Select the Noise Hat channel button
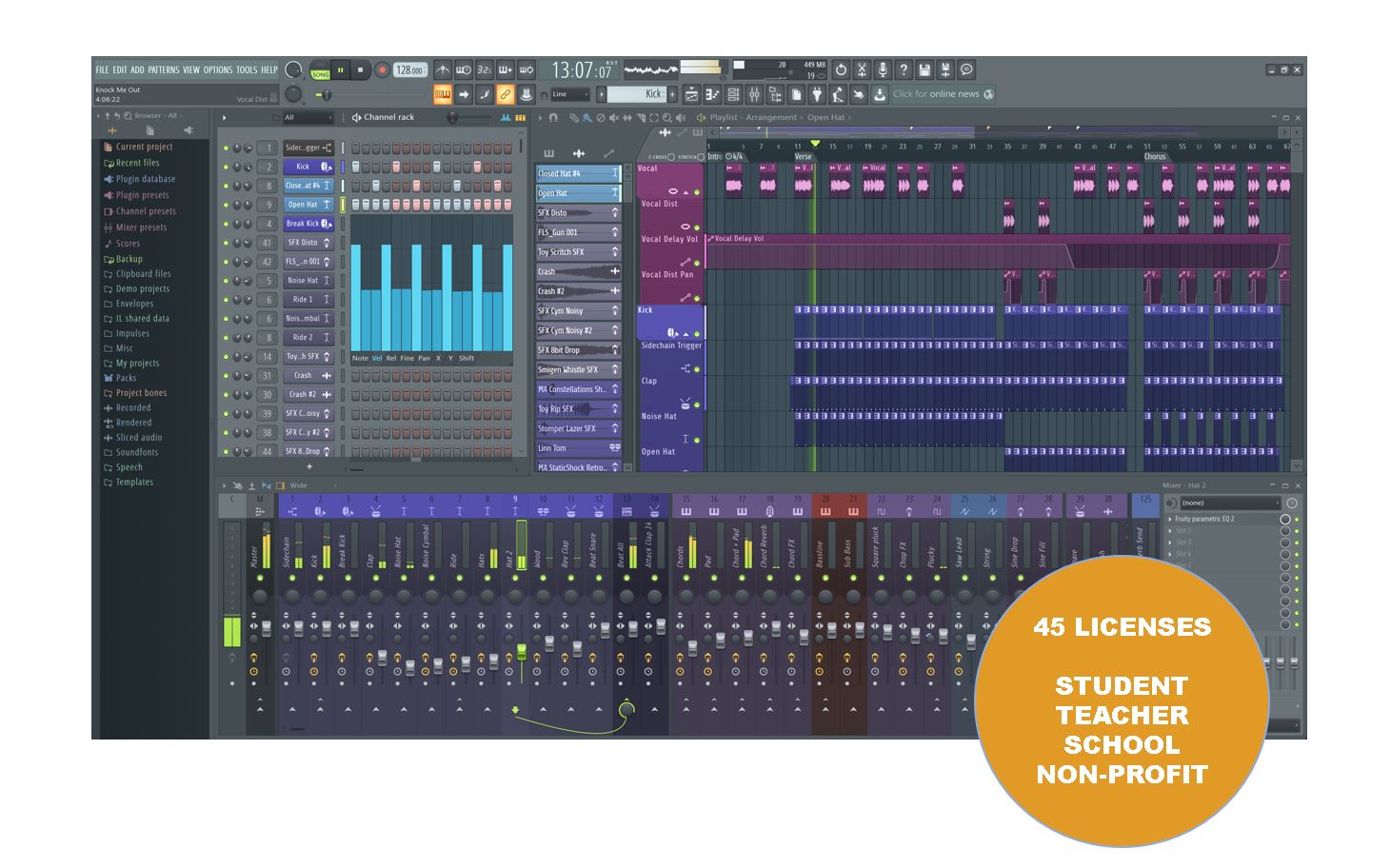This screenshot has width=1391, height=868. coord(308,281)
